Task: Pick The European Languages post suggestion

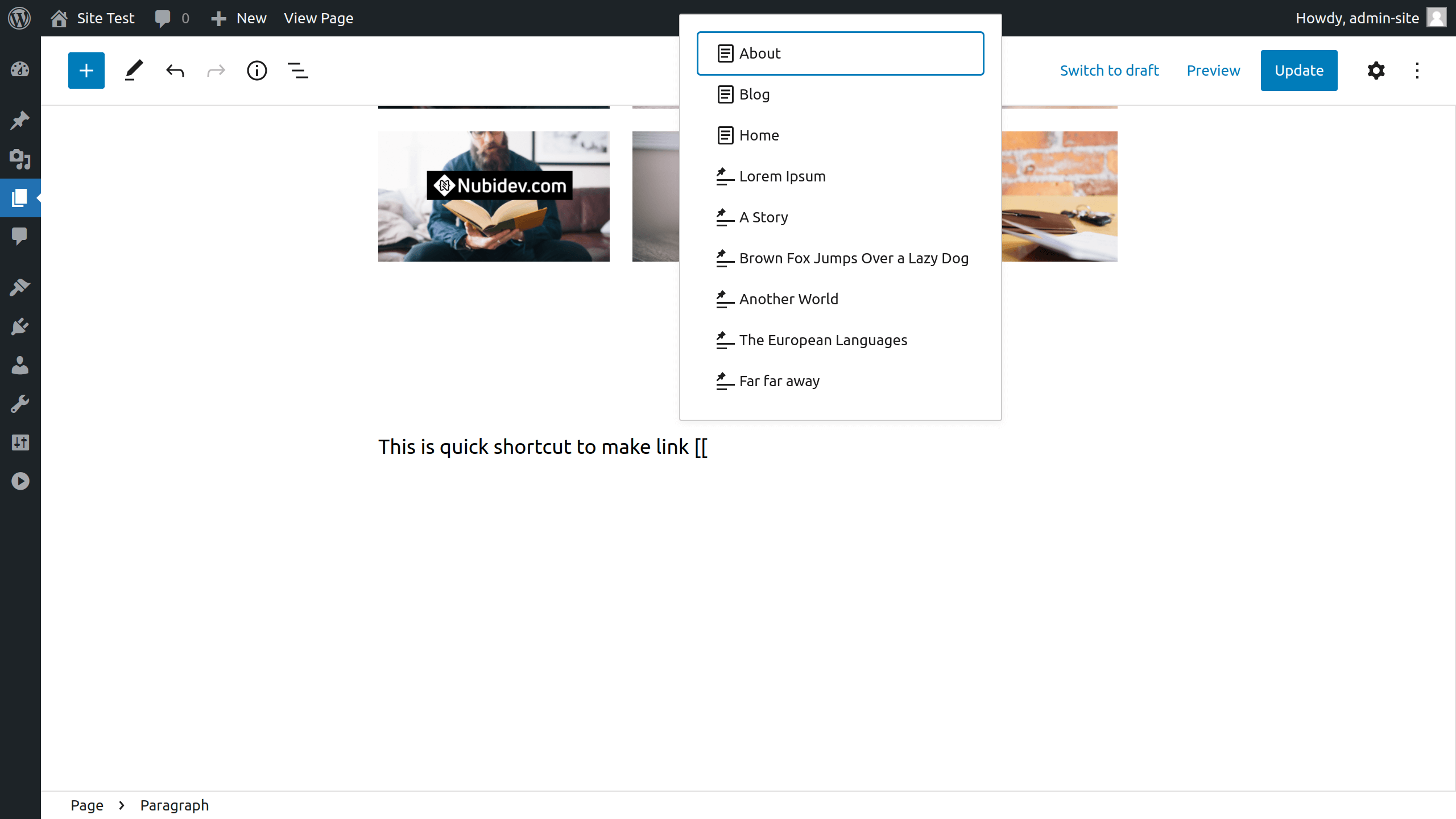Action: 823,340
